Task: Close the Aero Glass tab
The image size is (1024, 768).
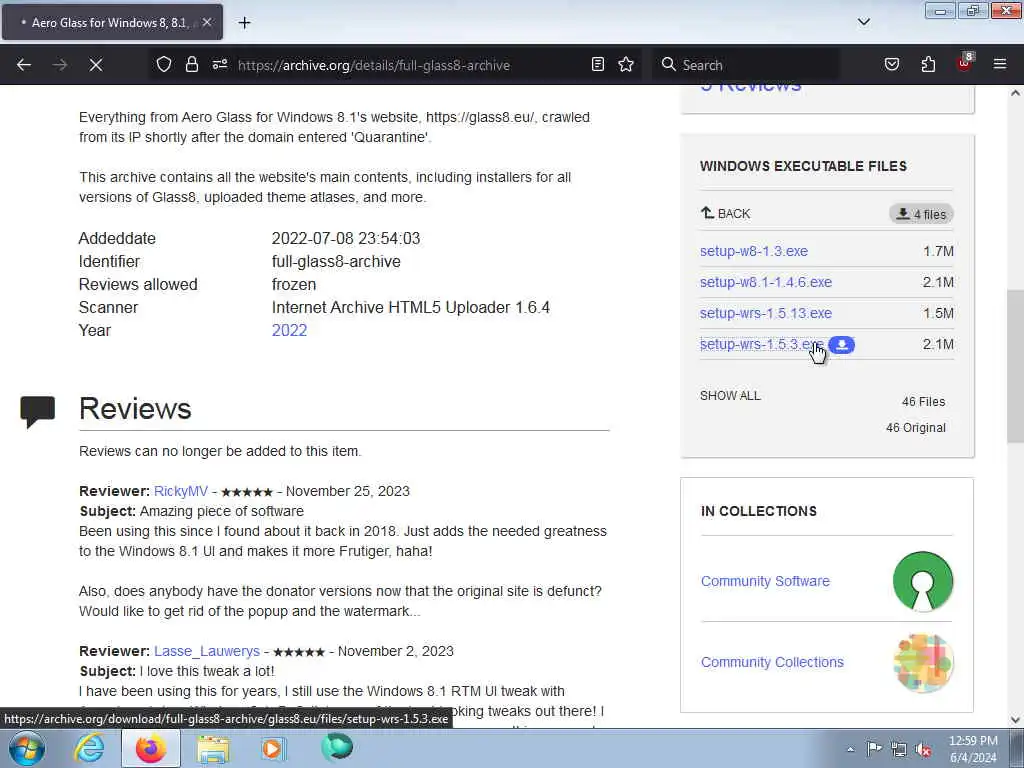Action: [x=206, y=22]
